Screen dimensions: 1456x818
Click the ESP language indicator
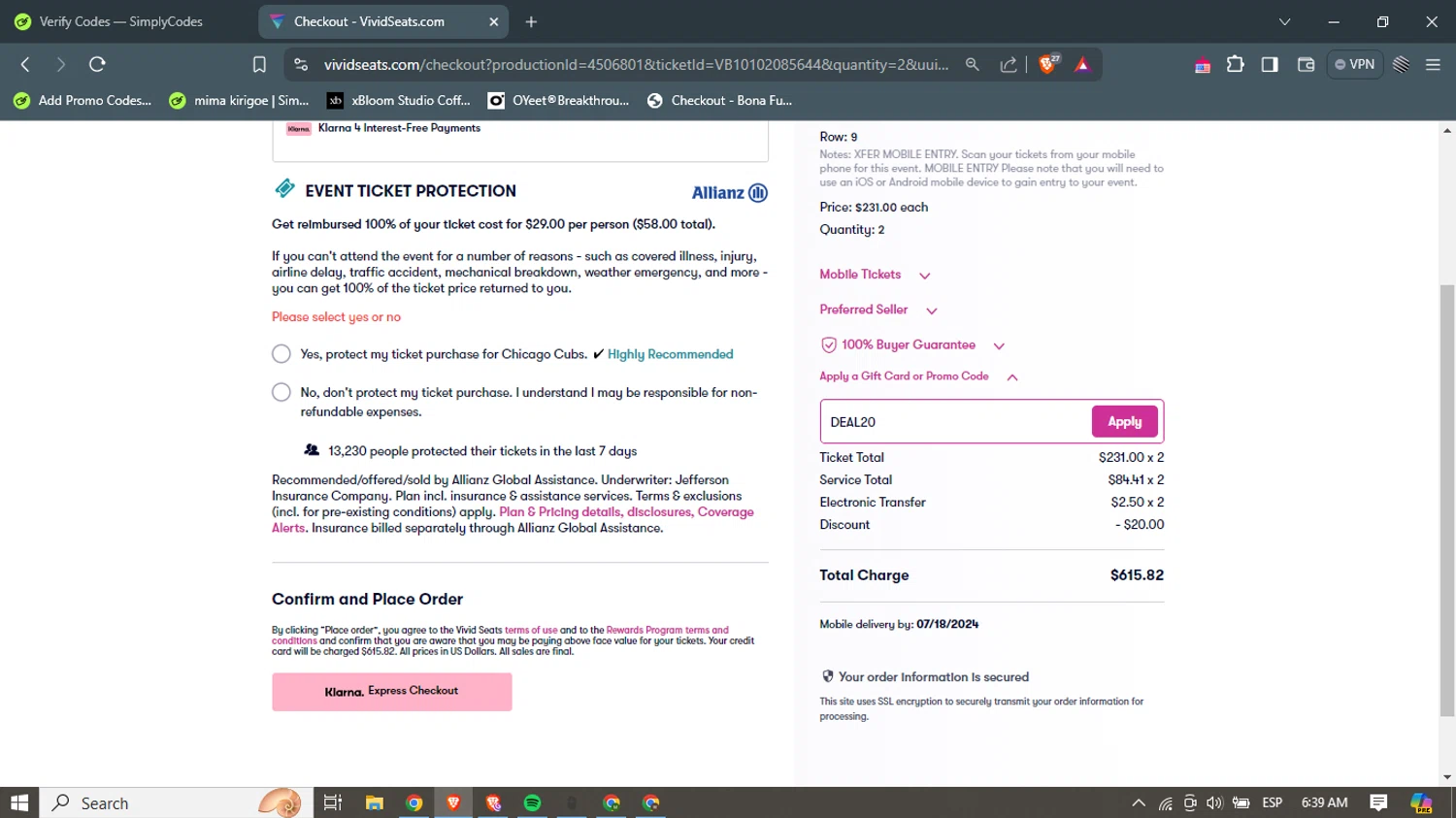(1273, 802)
